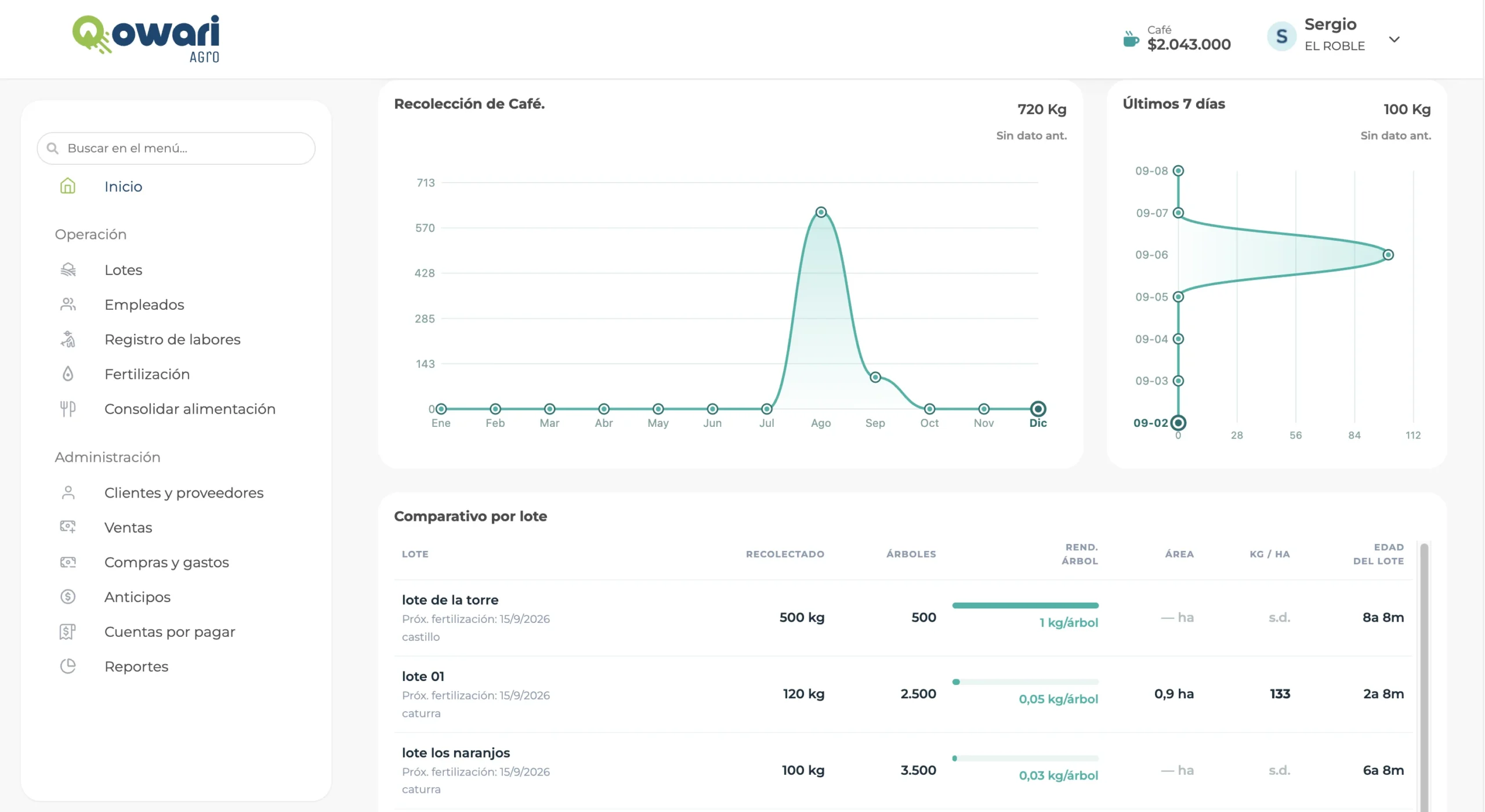Click the 09-08 point in 7-day chart

[1178, 171]
